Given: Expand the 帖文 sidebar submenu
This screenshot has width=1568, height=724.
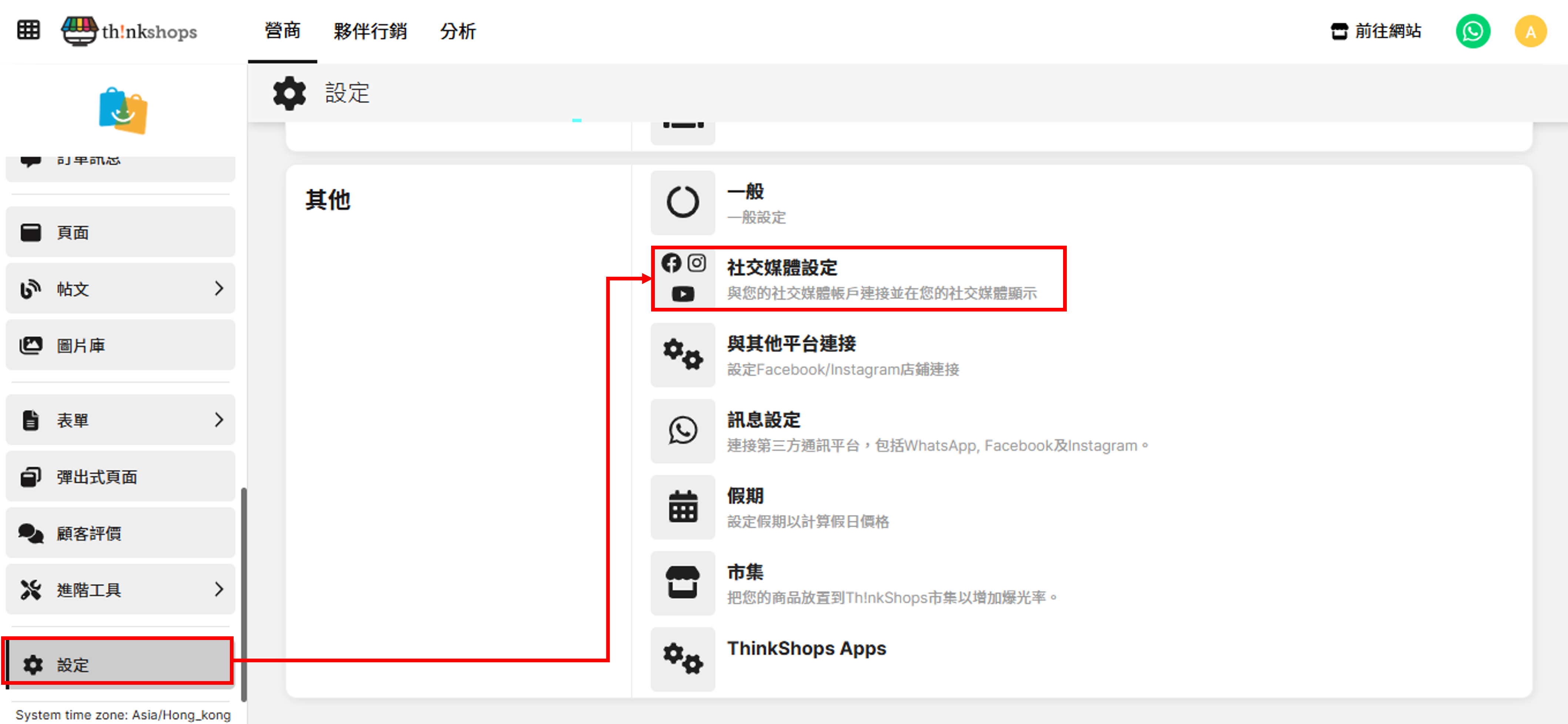Looking at the screenshot, I should click(219, 289).
